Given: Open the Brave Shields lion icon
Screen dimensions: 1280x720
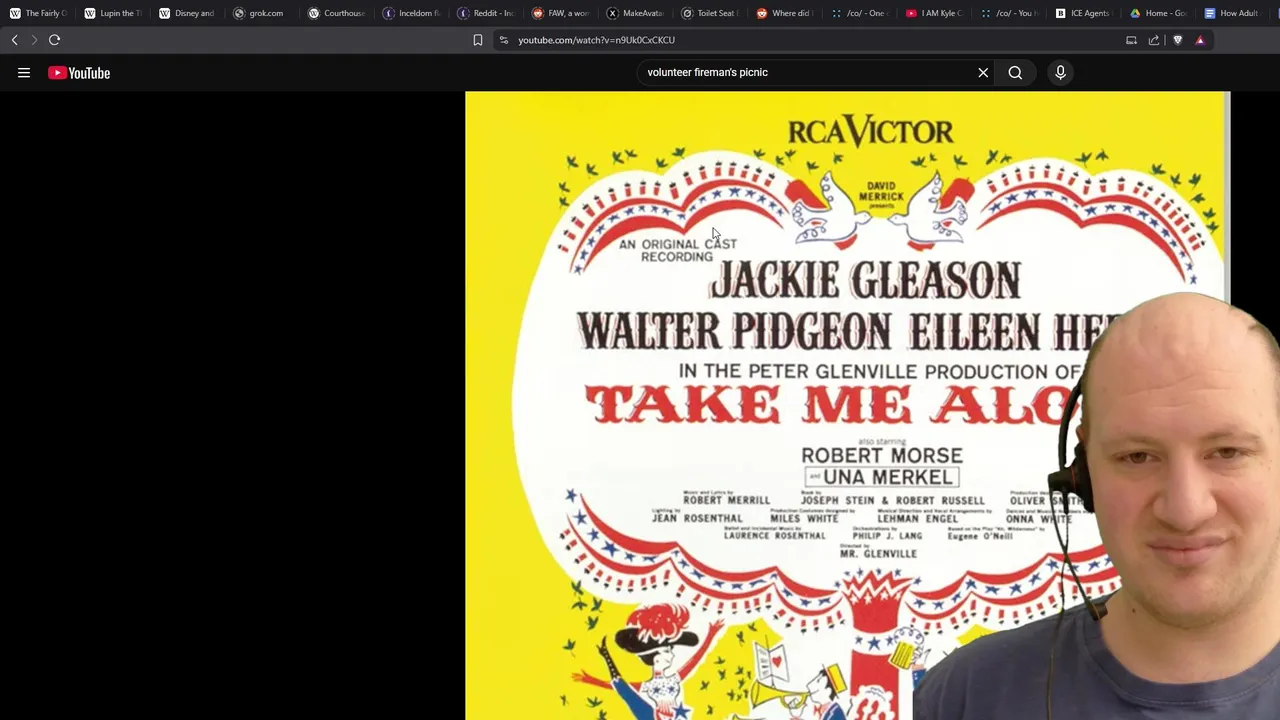Looking at the screenshot, I should tap(1177, 40).
